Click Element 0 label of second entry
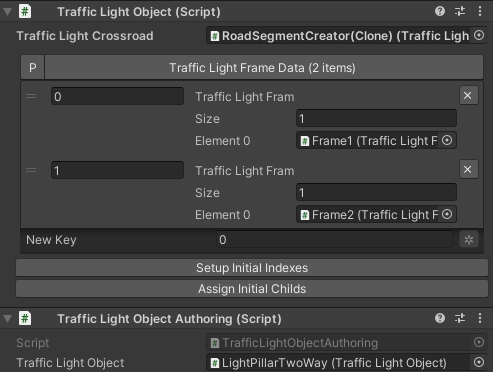Screen dimensions: 493x372 click(x=222, y=215)
